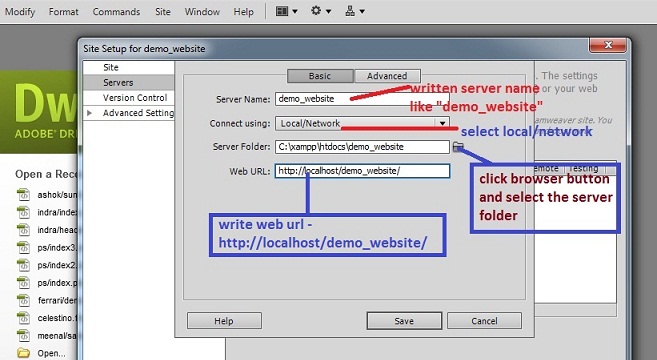Screen dimensions: 657x360
Task: Open the gear extensions icon dropdown
Action: pyautogui.click(x=321, y=11)
